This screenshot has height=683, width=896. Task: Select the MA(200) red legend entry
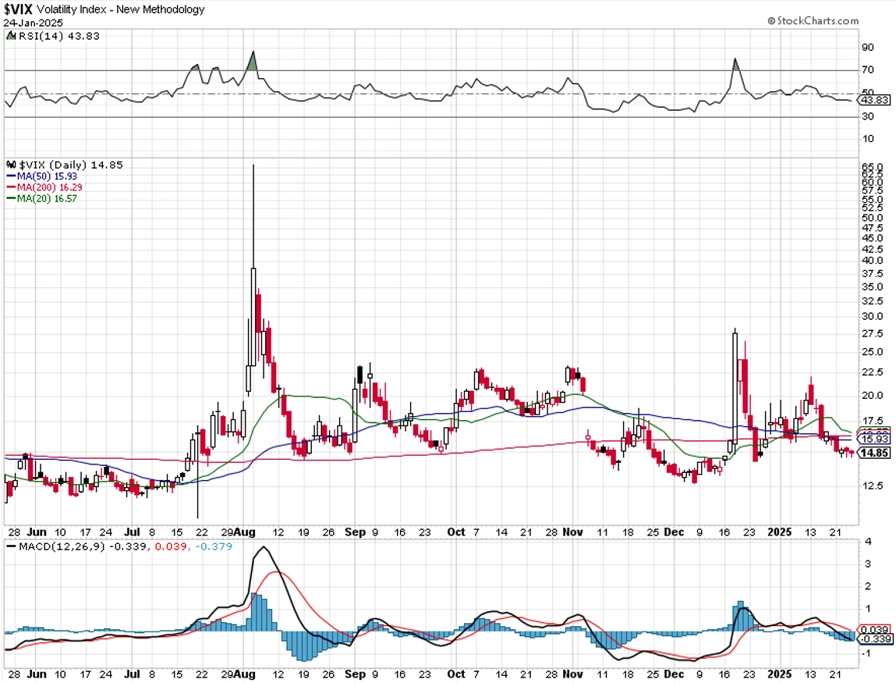click(x=43, y=187)
